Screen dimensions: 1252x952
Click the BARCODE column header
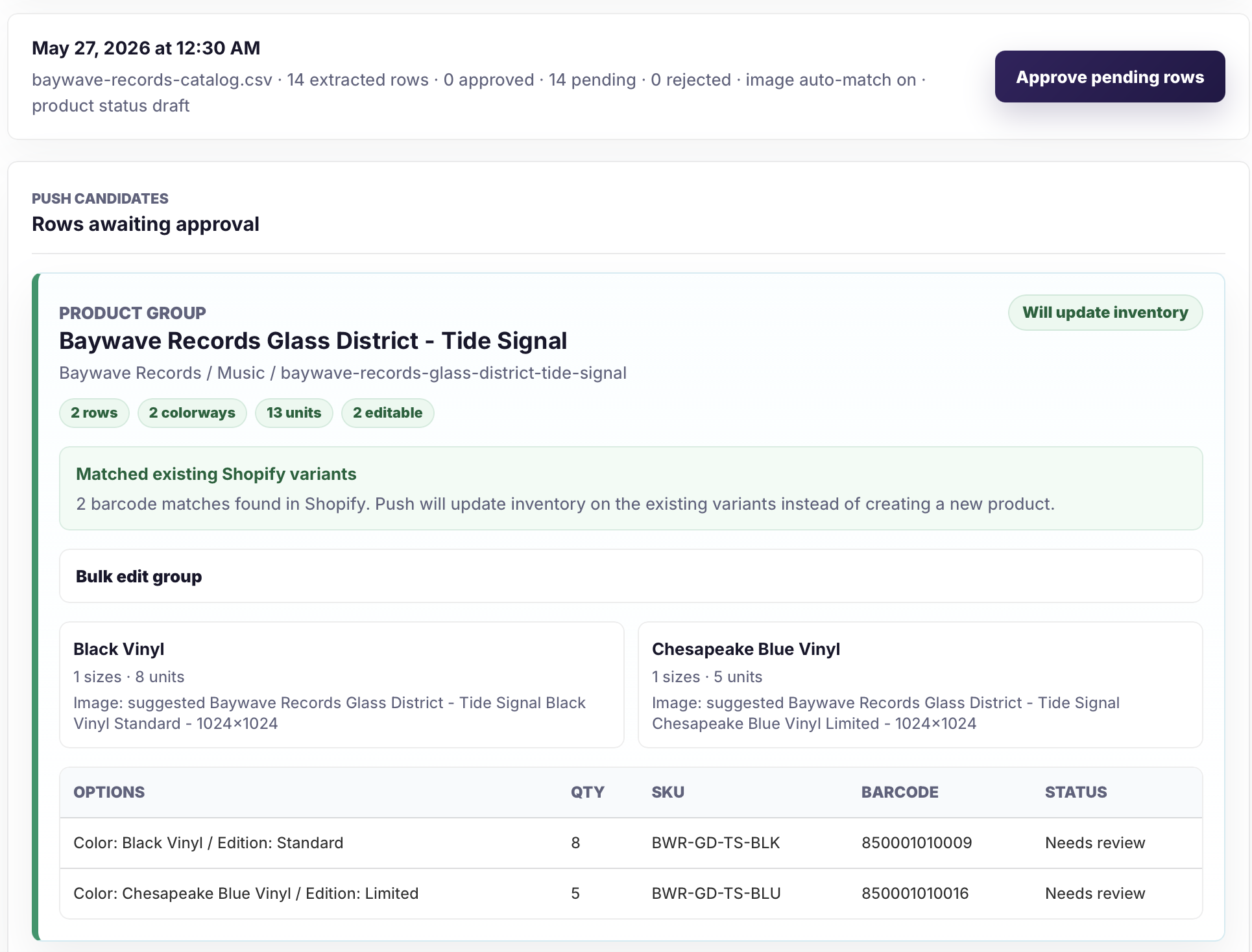(900, 792)
